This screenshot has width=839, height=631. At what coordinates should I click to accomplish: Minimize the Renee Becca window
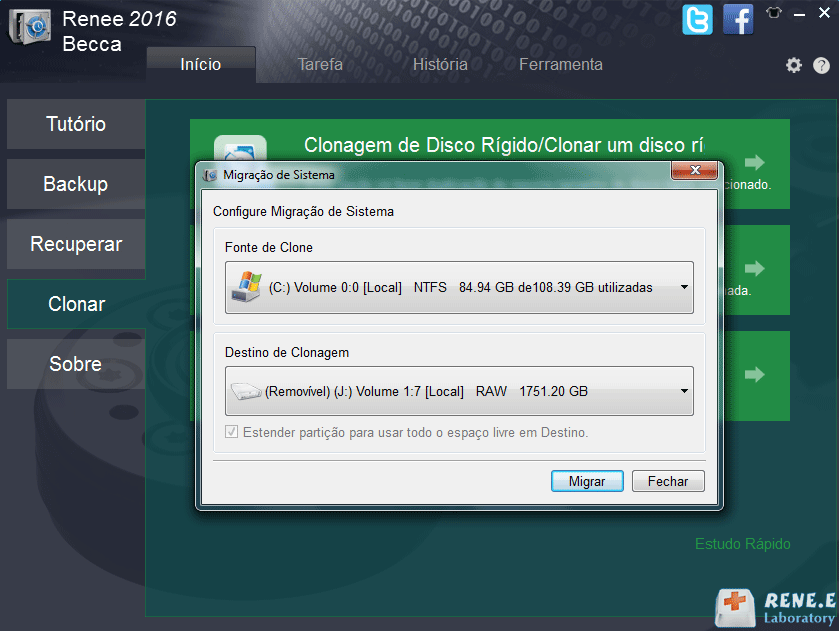[799, 14]
